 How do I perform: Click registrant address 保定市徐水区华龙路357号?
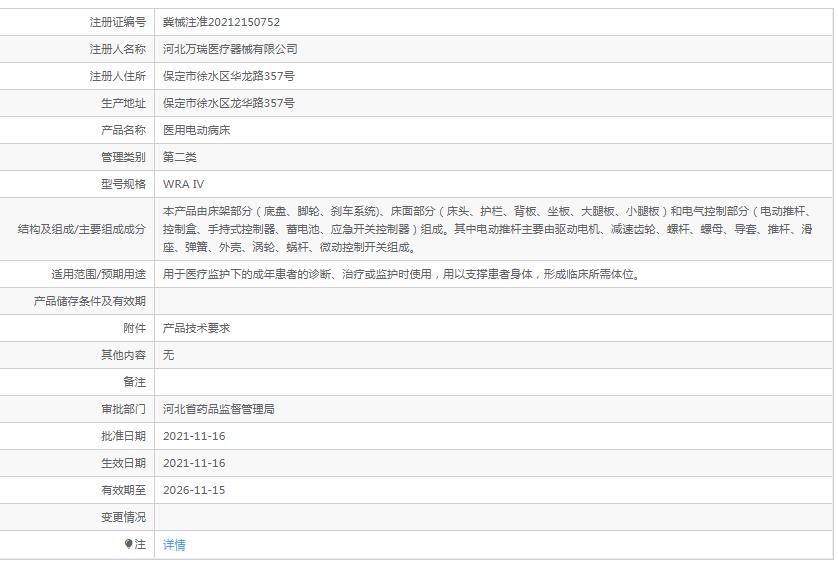coord(229,76)
